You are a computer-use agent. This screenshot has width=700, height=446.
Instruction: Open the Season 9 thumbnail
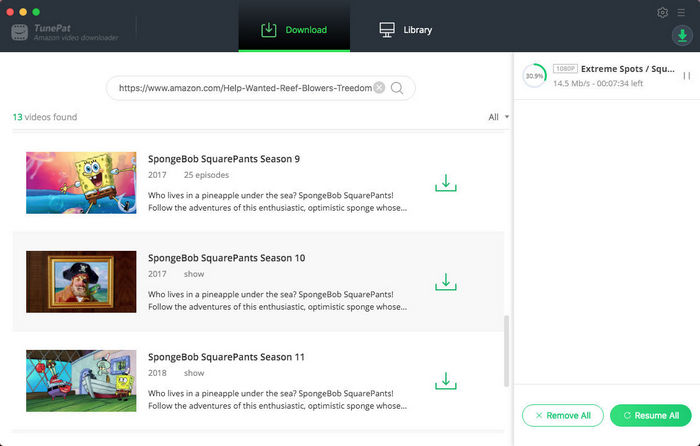click(x=81, y=183)
